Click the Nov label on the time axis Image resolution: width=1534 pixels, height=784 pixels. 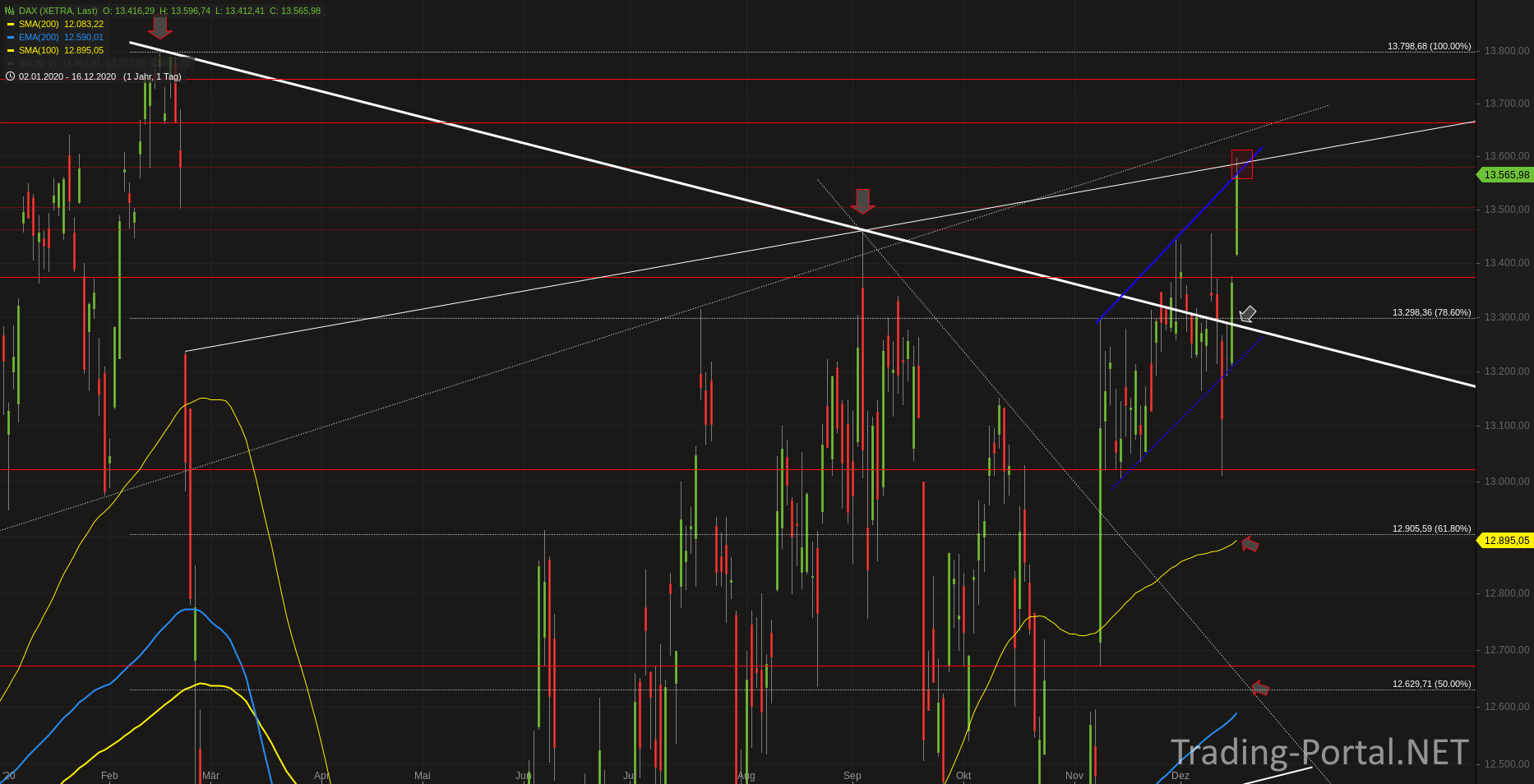pos(1074,776)
